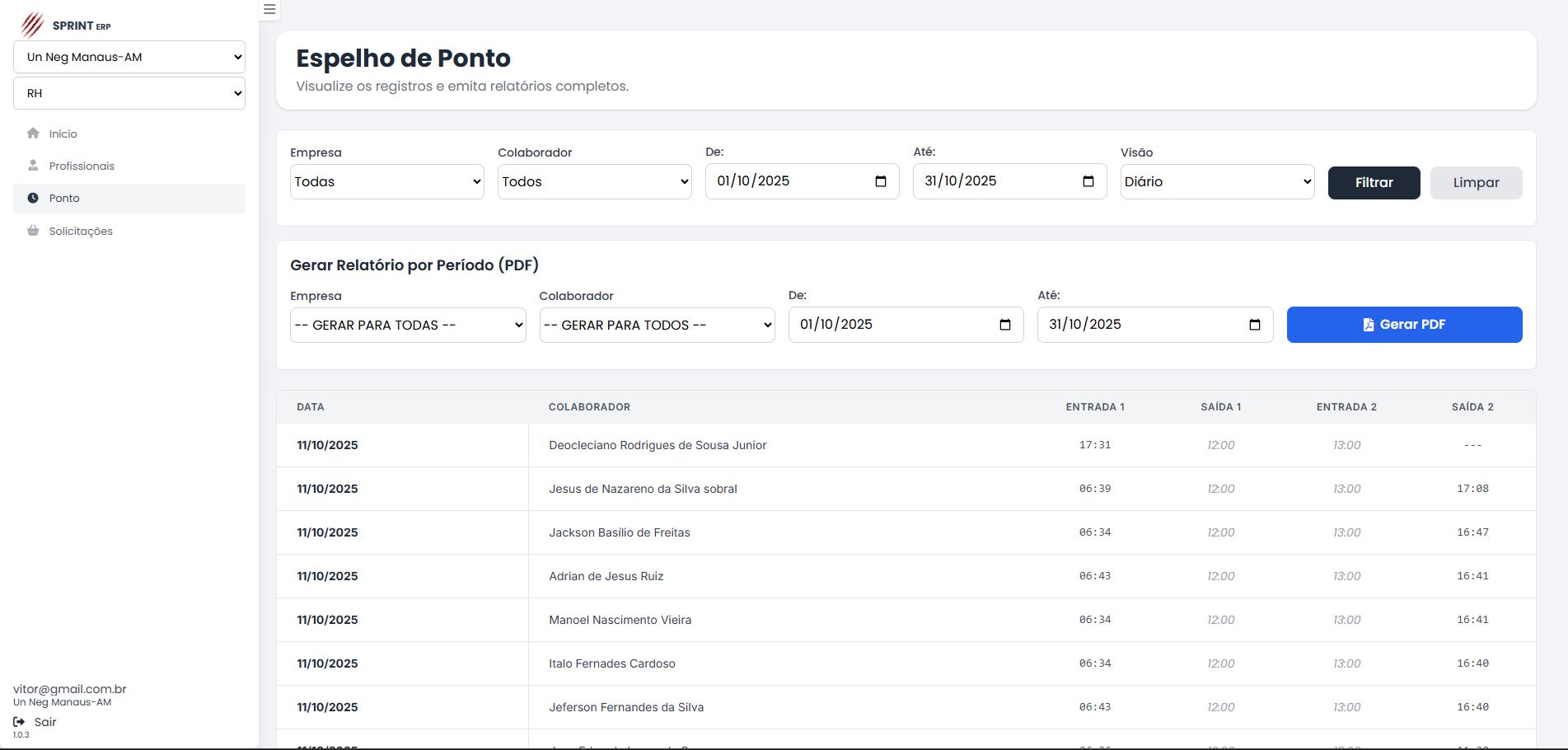
Task: Click the hamburger menu icon to collapse sidebar
Action: pos(269,10)
